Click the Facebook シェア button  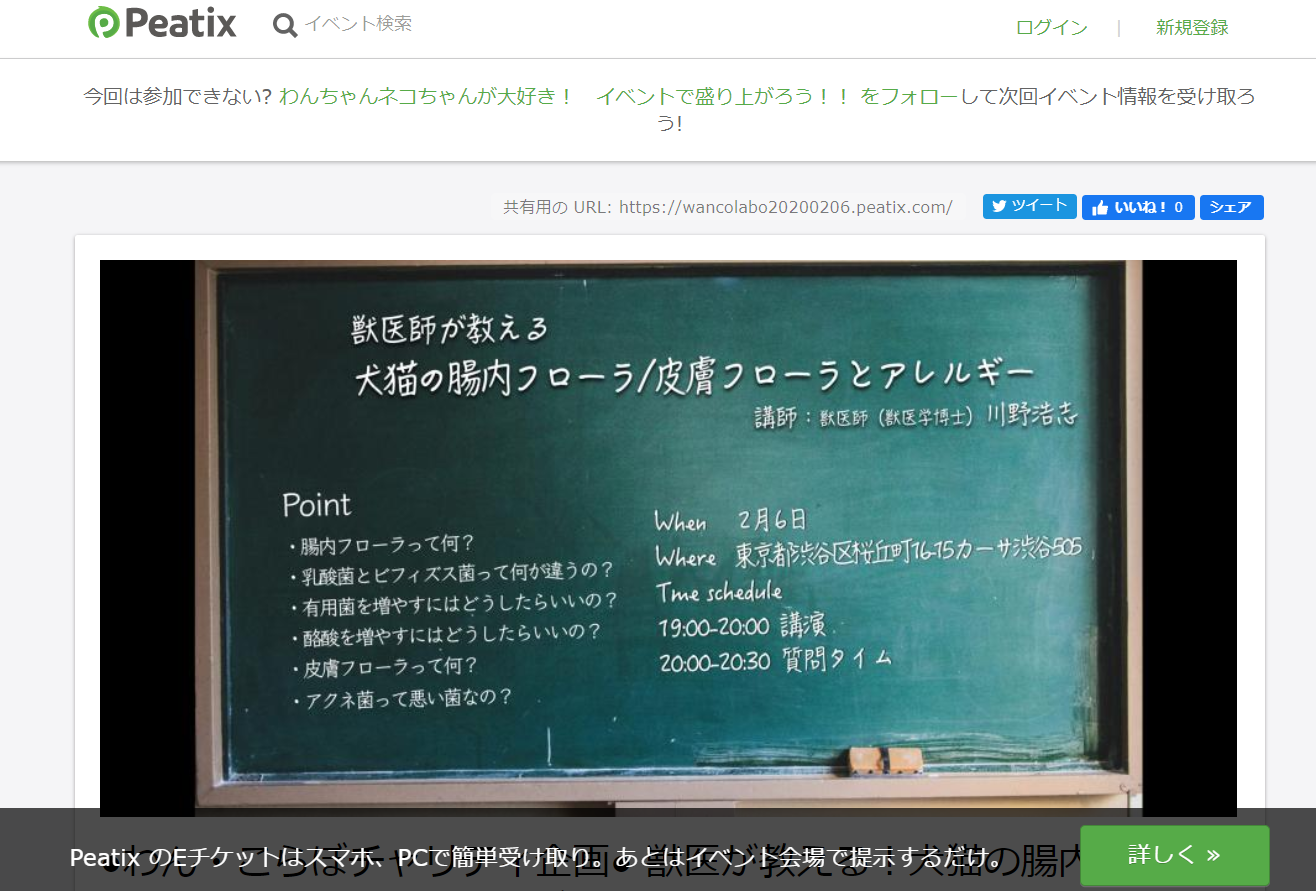coord(1232,207)
